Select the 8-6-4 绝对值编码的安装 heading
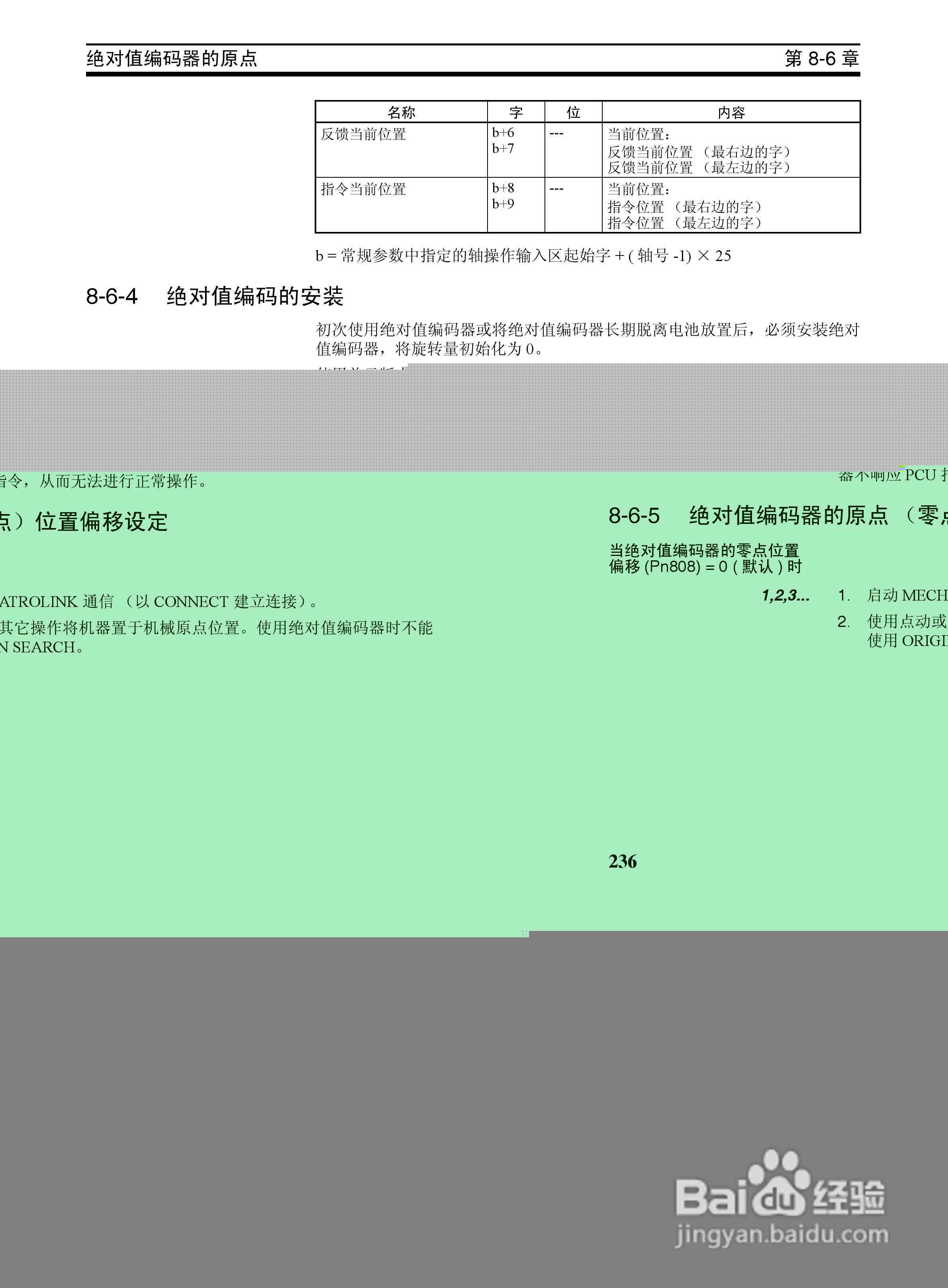This screenshot has width=948, height=1288. click(215, 297)
